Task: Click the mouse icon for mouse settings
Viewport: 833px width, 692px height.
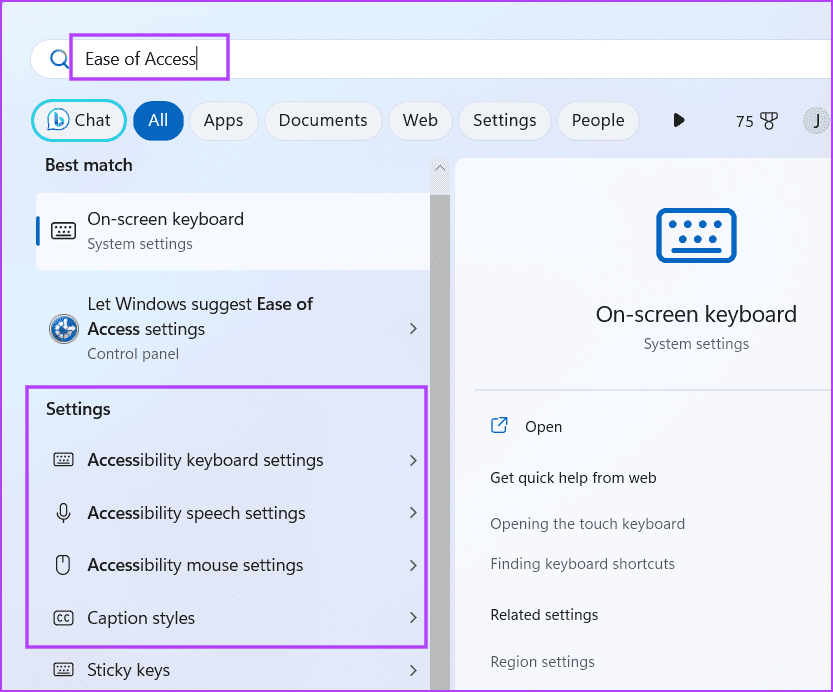Action: point(63,565)
